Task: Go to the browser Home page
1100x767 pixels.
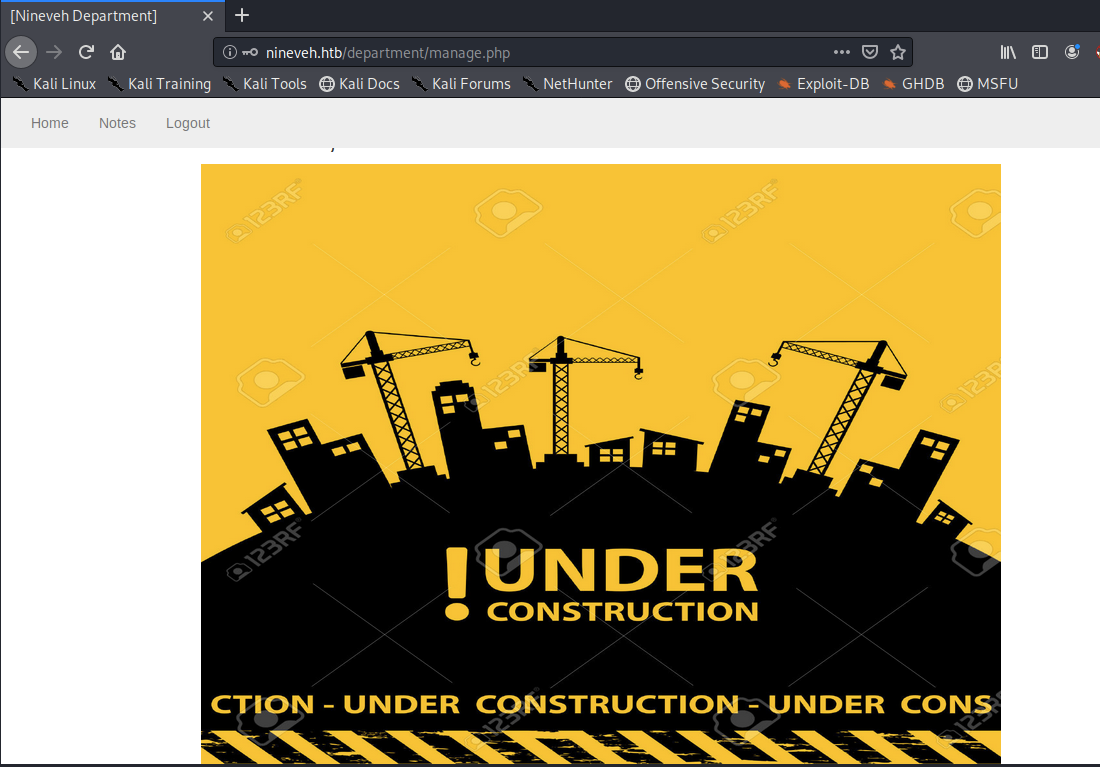Action: pyautogui.click(x=118, y=52)
